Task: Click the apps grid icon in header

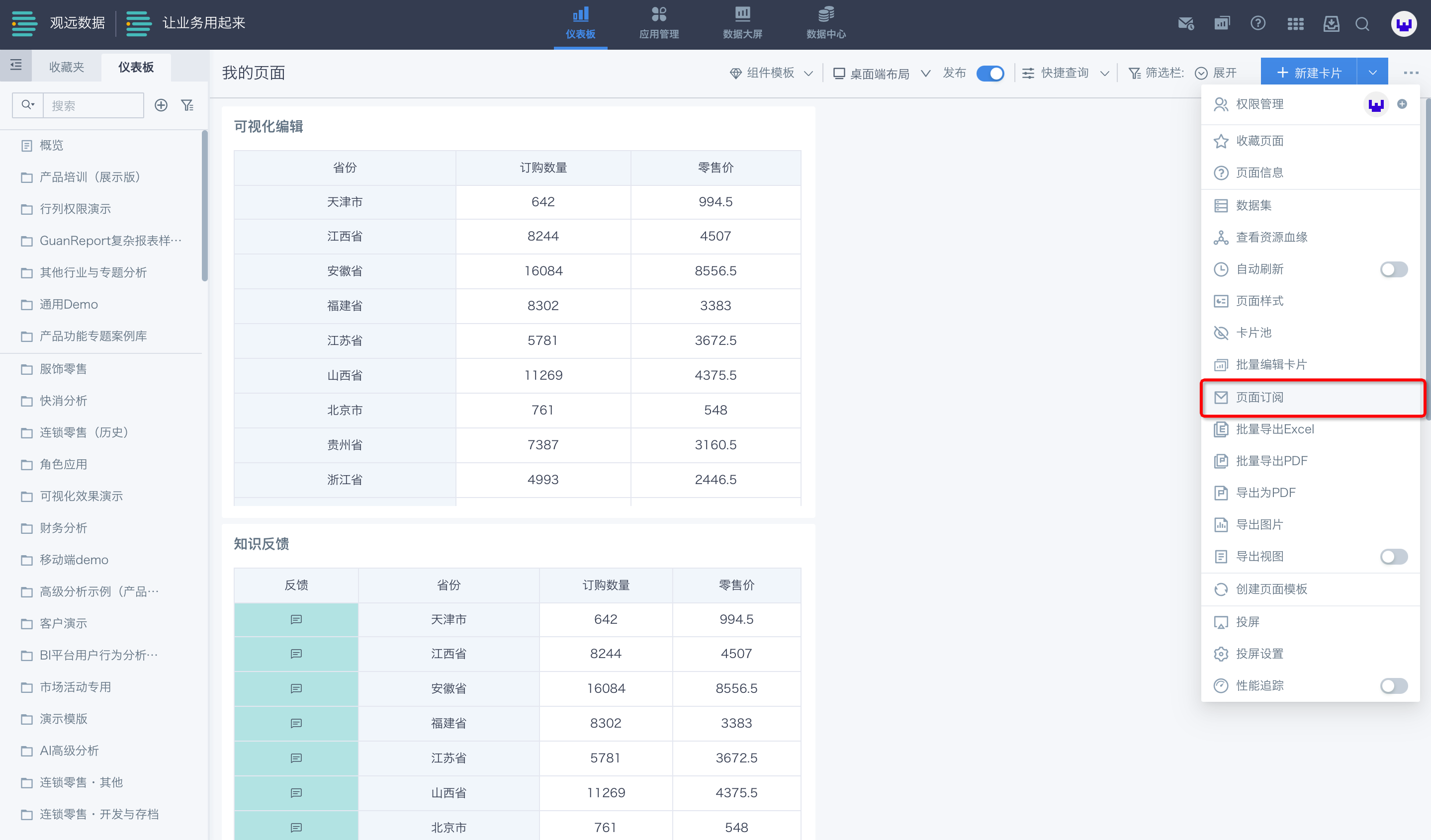Action: pyautogui.click(x=1295, y=24)
